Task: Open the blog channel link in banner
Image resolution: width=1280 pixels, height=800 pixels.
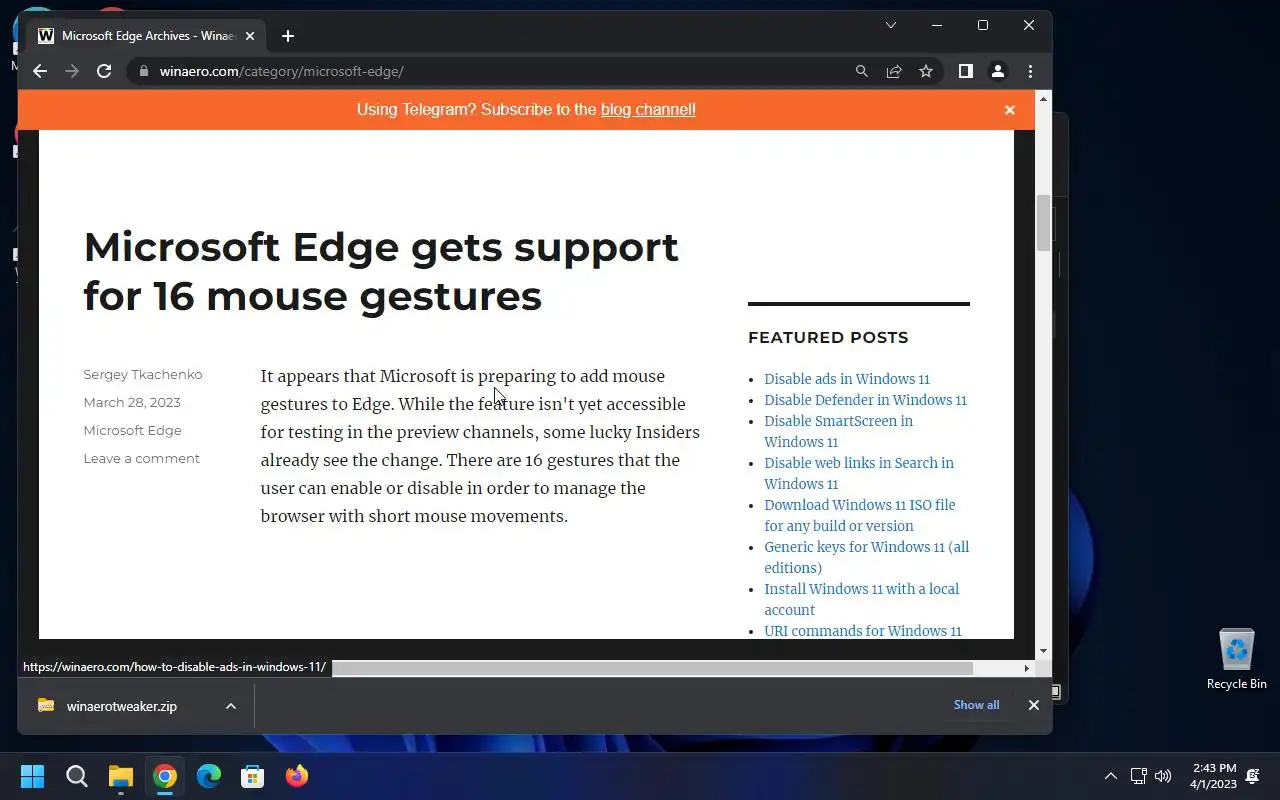Action: point(648,109)
